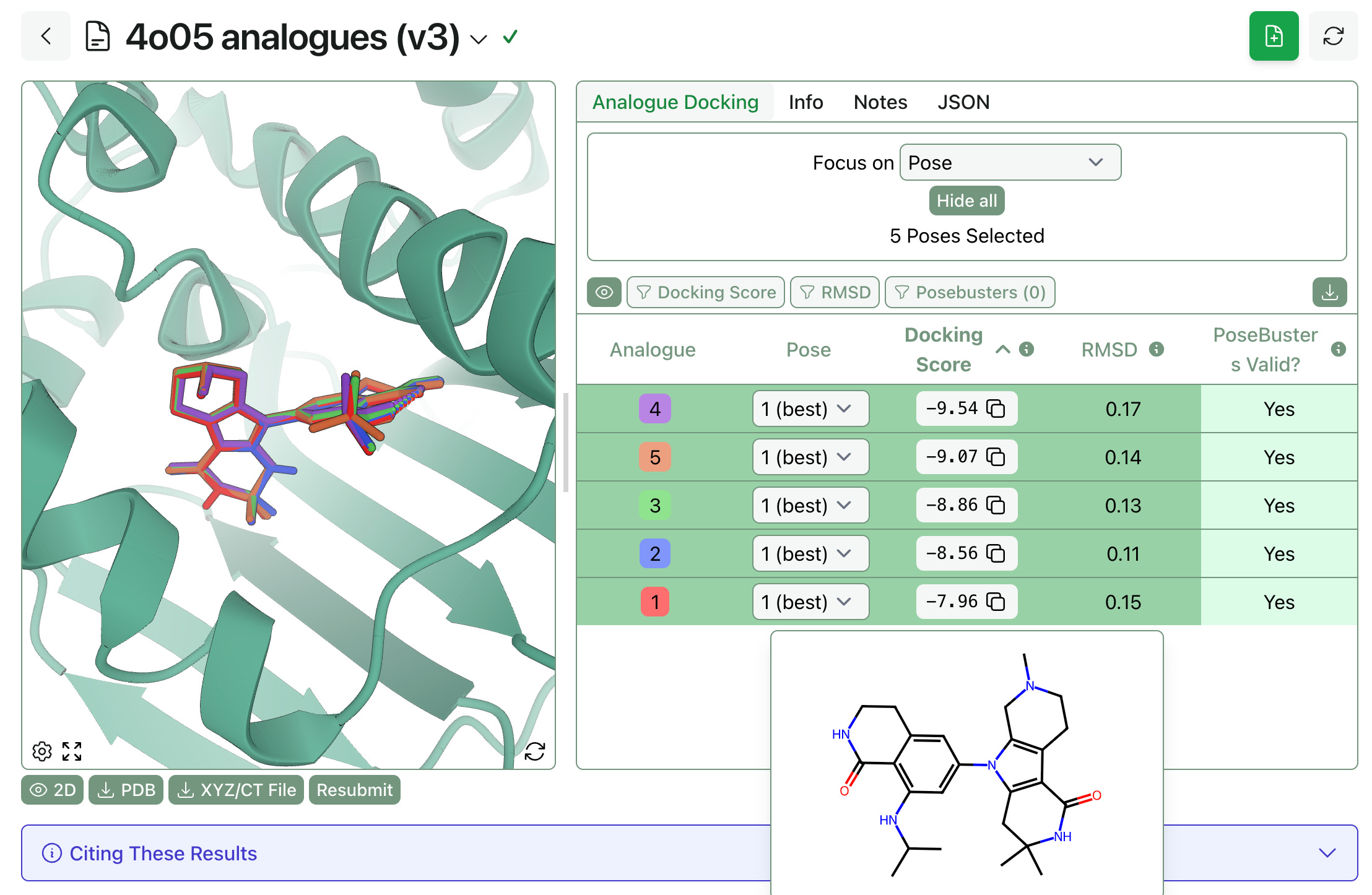Toggle the Posebusters (0) filter
This screenshot has width=1372, height=895.
click(x=970, y=292)
